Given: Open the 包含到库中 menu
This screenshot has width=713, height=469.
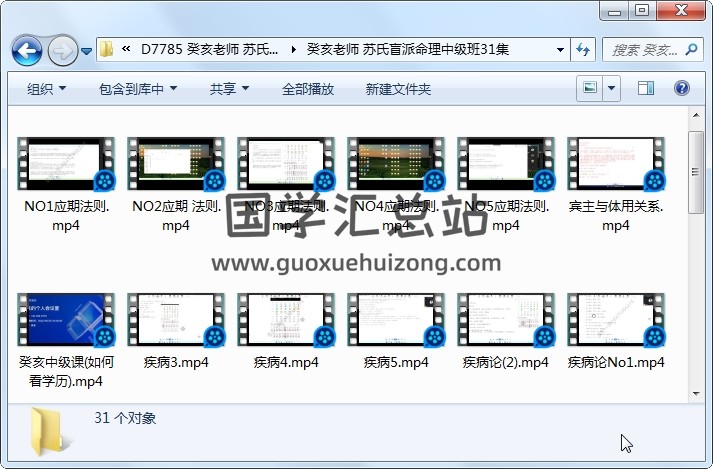Looking at the screenshot, I should (138, 89).
